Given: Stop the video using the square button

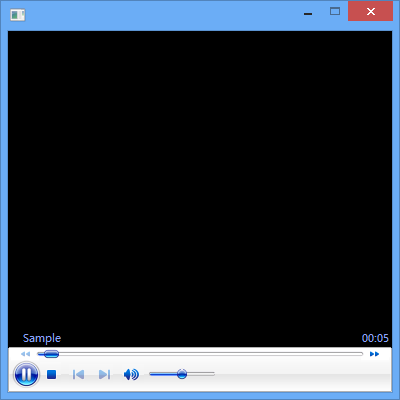Looking at the screenshot, I should point(51,374).
